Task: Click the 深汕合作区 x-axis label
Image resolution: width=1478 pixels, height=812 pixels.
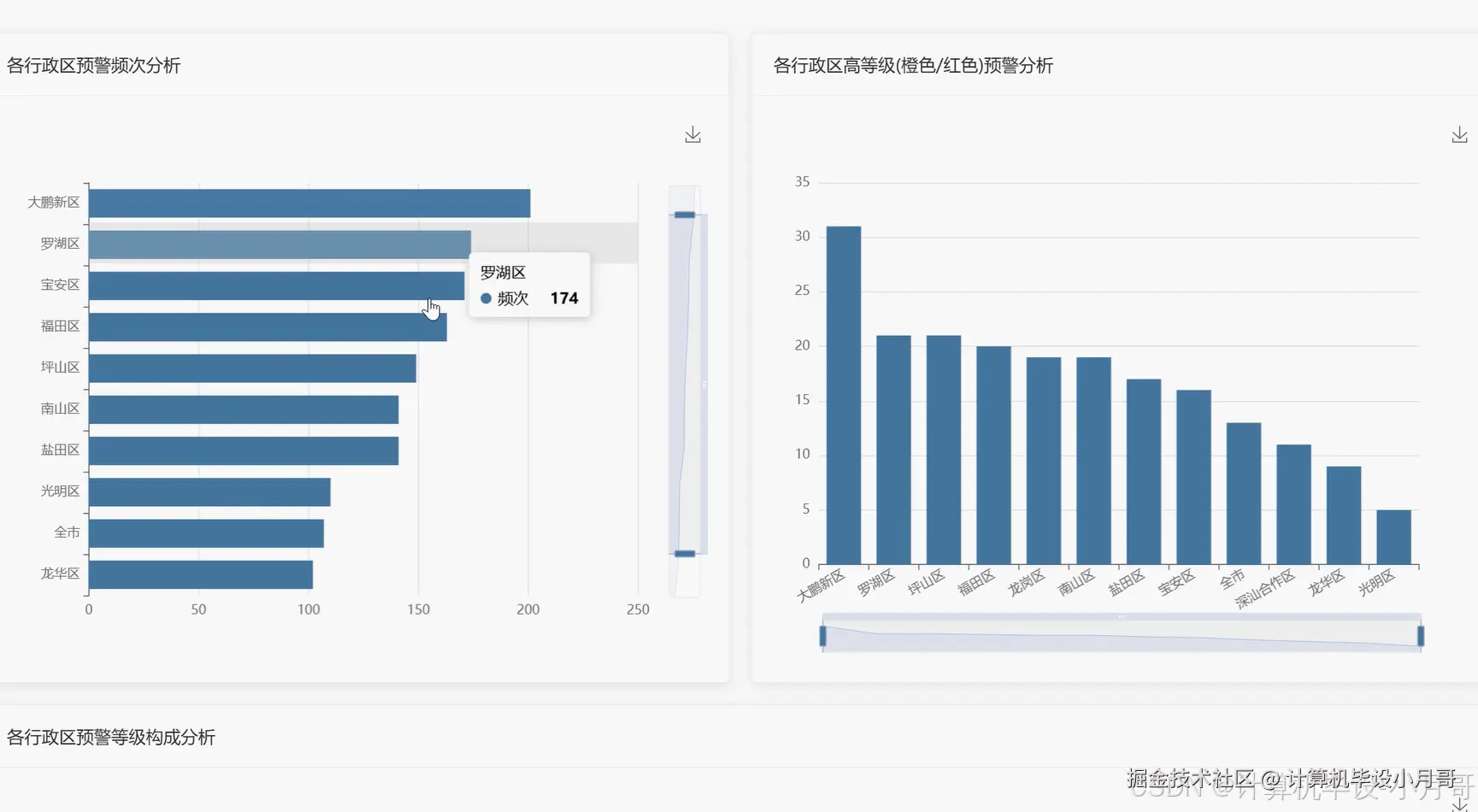Action: pyautogui.click(x=1266, y=589)
